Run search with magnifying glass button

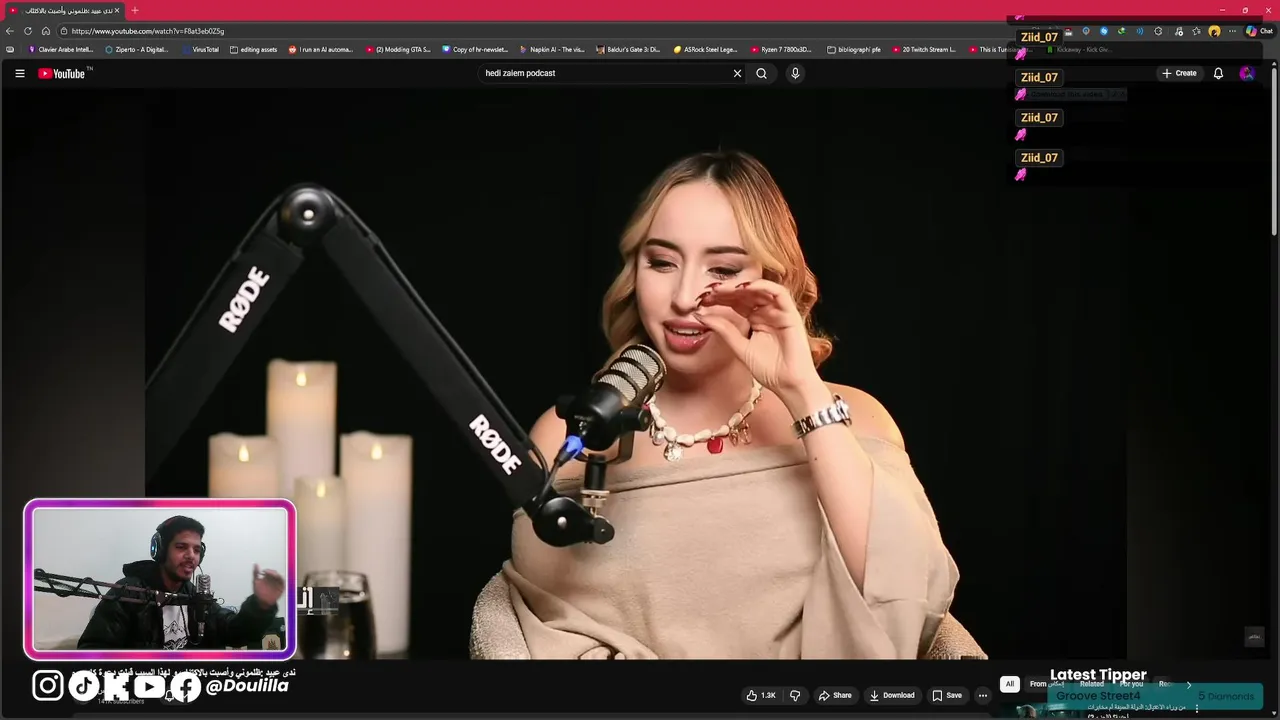[x=761, y=73]
